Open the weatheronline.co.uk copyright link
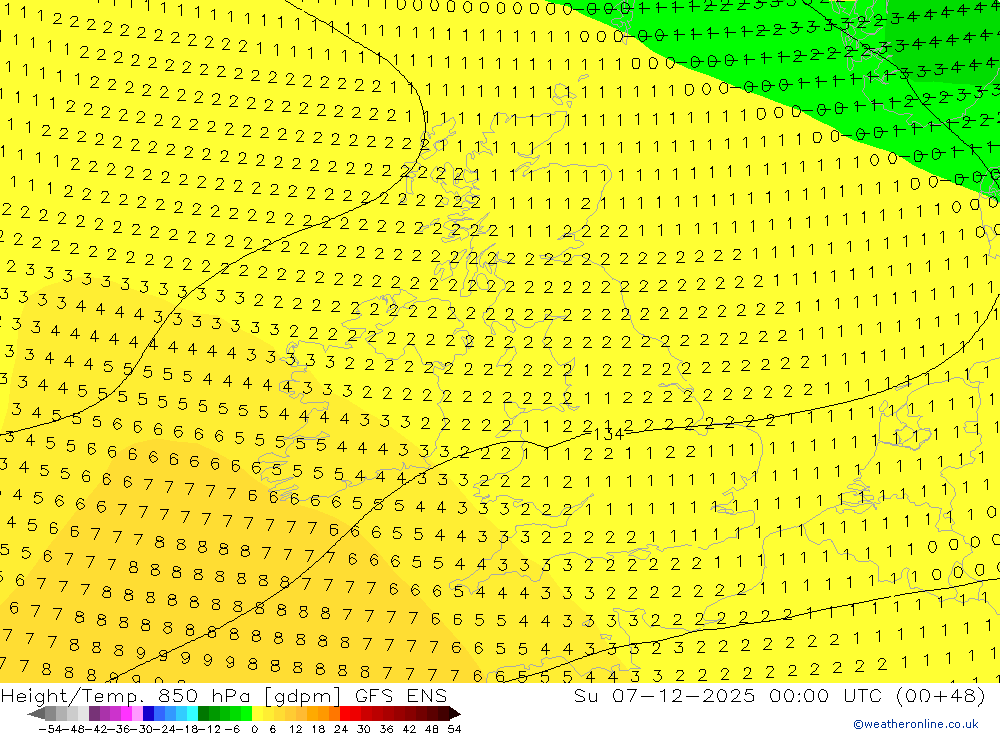The height and width of the screenshot is (733, 1000). point(916,724)
